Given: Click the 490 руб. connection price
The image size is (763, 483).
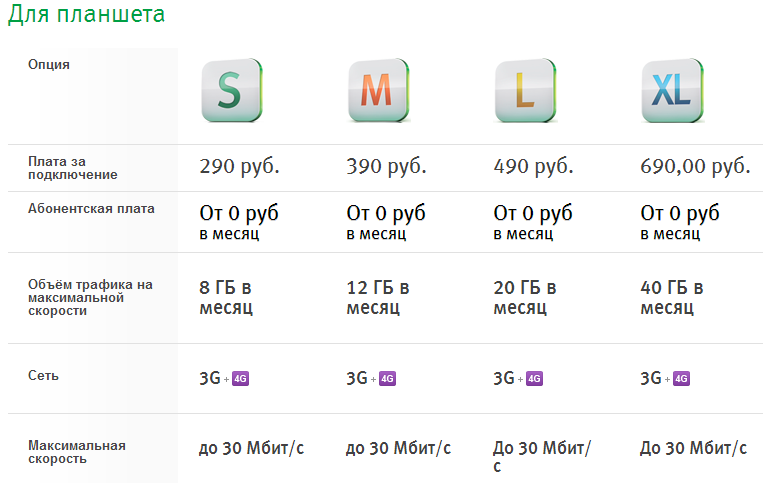Looking at the screenshot, I should [533, 166].
